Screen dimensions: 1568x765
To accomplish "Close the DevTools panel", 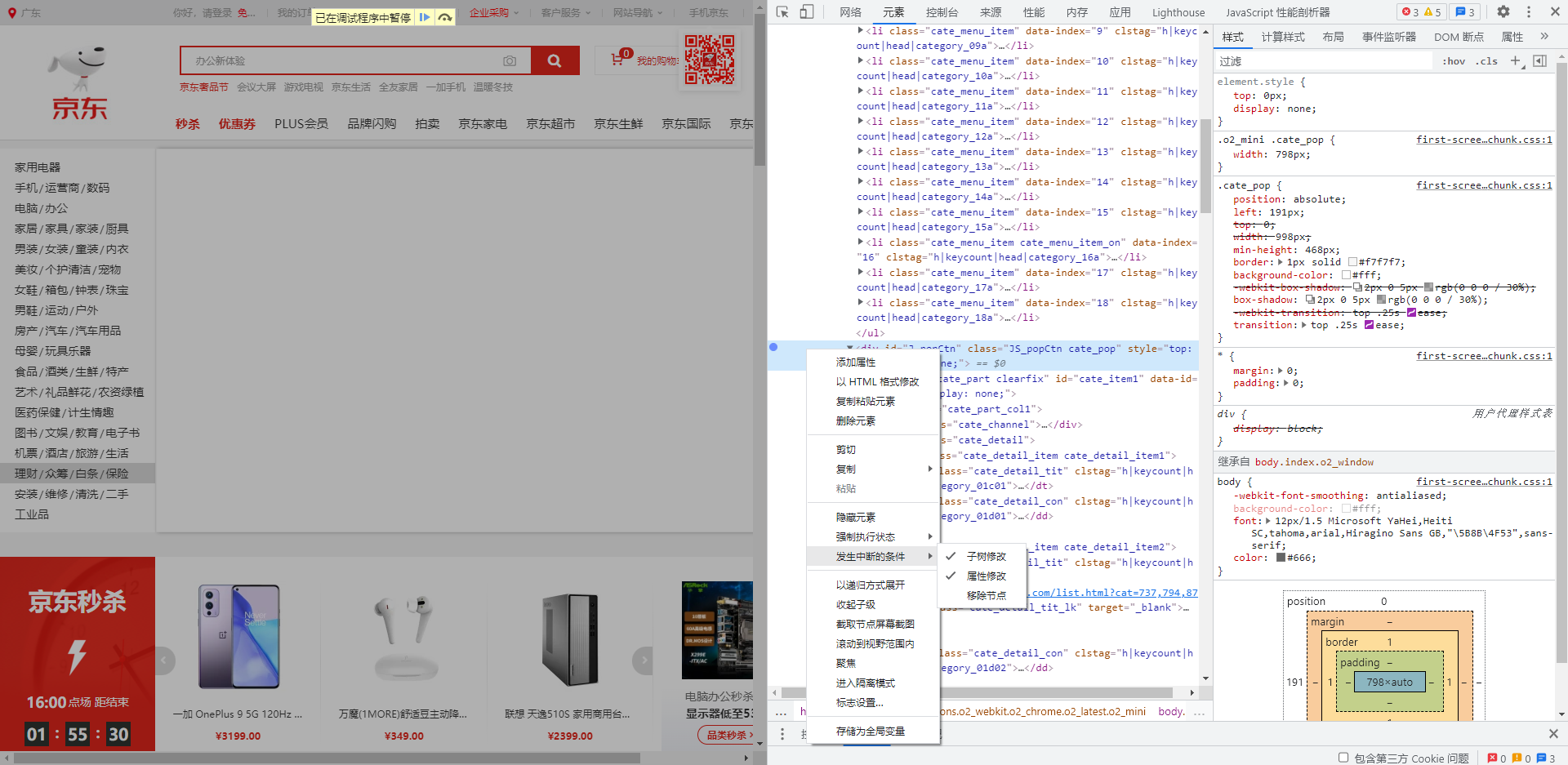I will tap(1553, 12).
